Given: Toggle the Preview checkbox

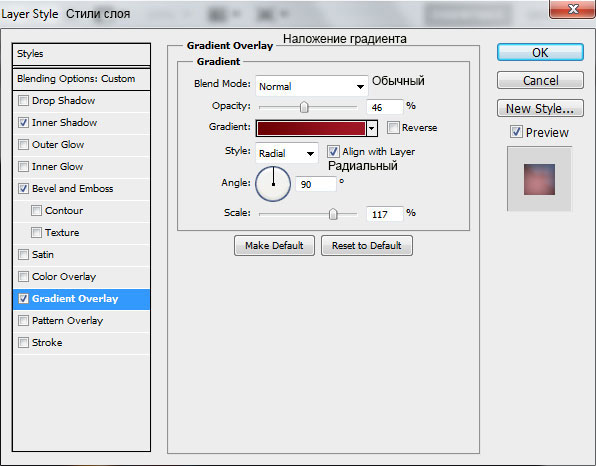Looking at the screenshot, I should tap(516, 132).
